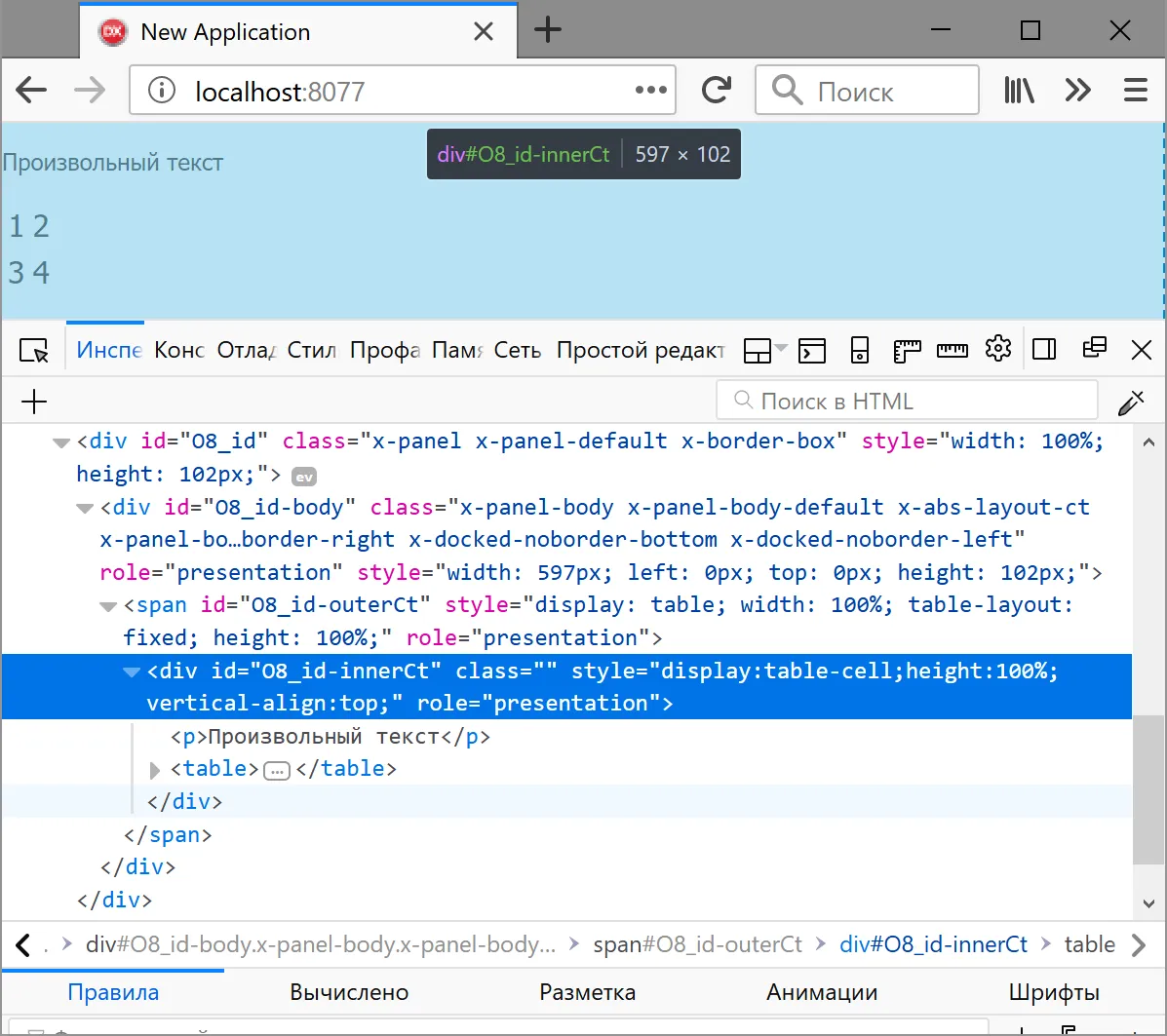This screenshot has width=1167, height=1036.
Task: Open the Консоль devtools tab
Action: pos(178,350)
